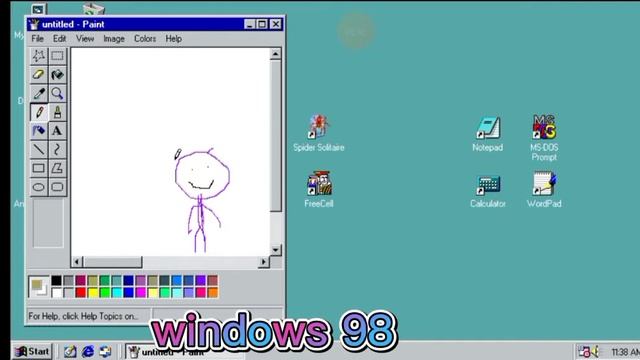Pick the Eraser tool

coord(39,75)
